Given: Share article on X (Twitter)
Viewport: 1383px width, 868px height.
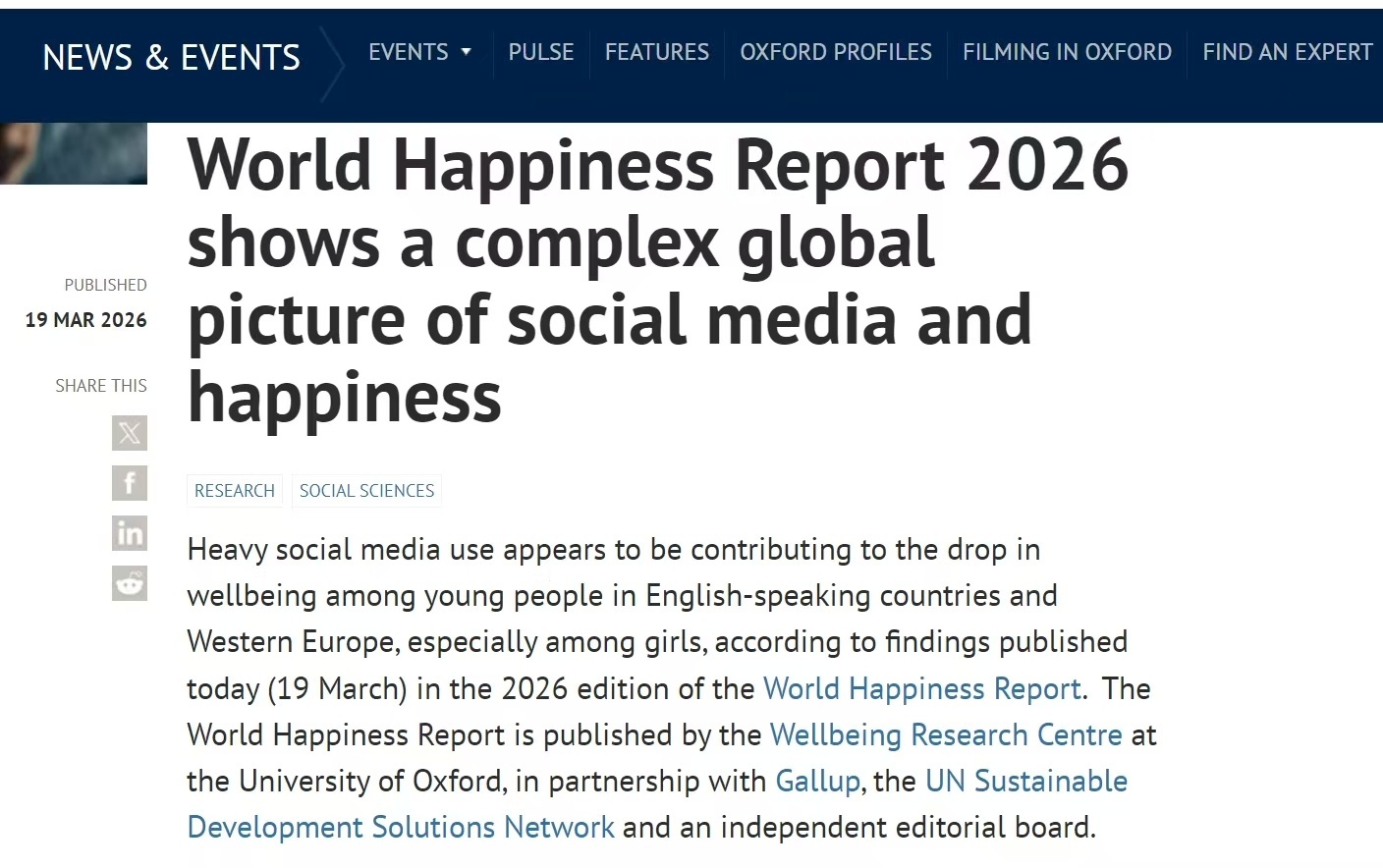Looking at the screenshot, I should tap(130, 433).
